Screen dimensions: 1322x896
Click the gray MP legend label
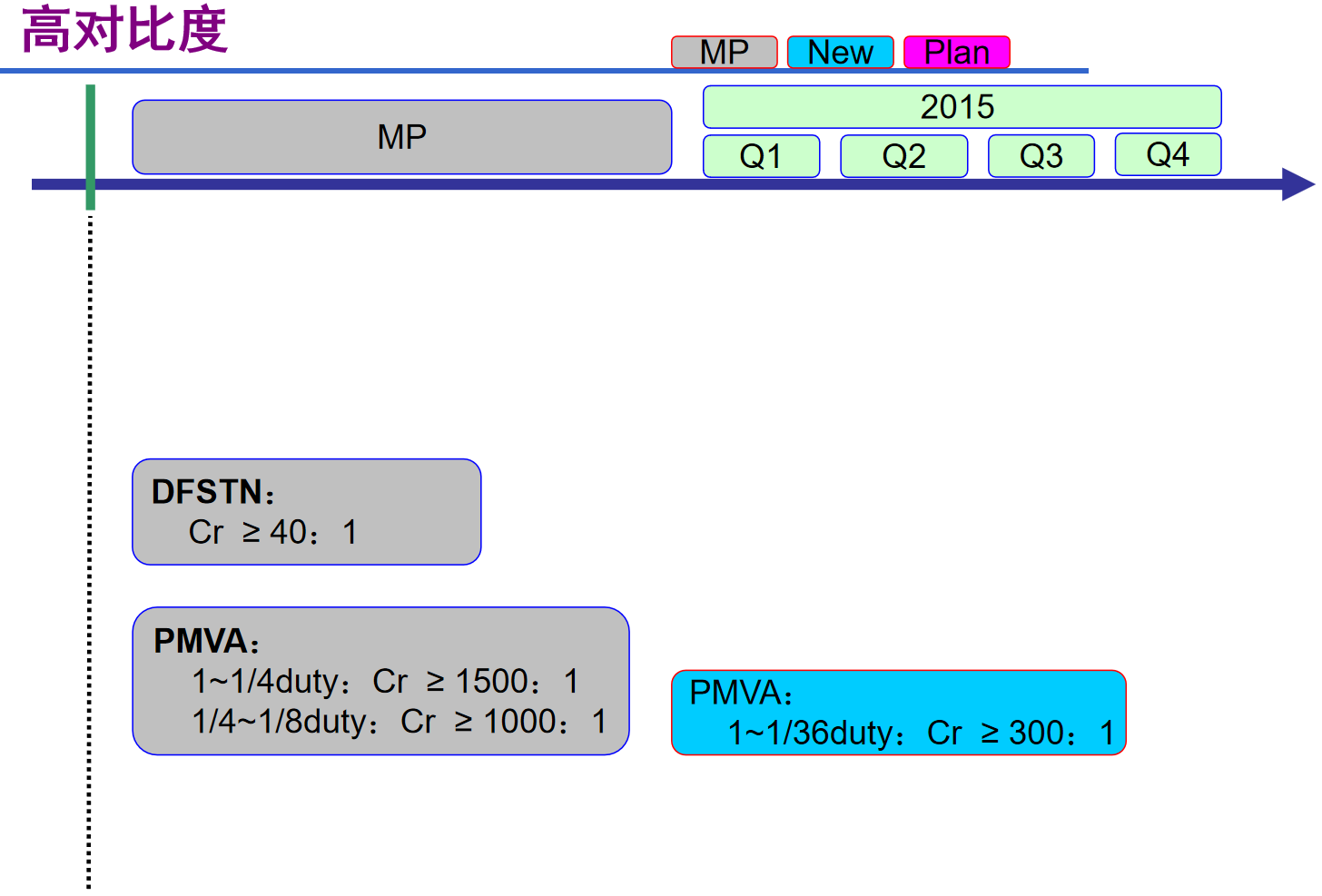724,52
